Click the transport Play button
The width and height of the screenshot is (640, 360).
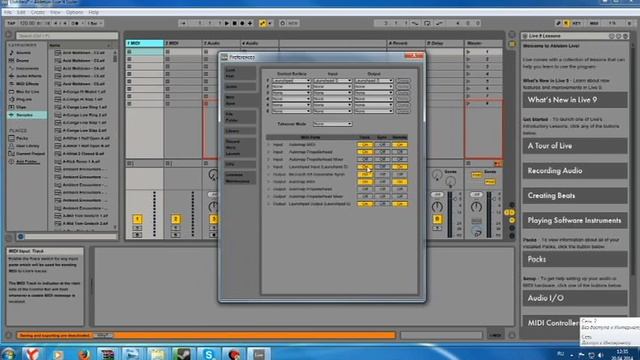[x=227, y=23]
